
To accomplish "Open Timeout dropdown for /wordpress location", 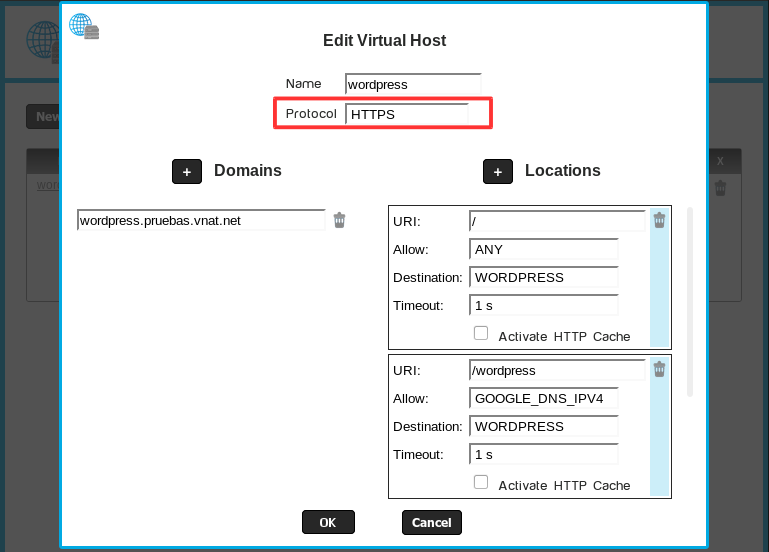I will (543, 454).
